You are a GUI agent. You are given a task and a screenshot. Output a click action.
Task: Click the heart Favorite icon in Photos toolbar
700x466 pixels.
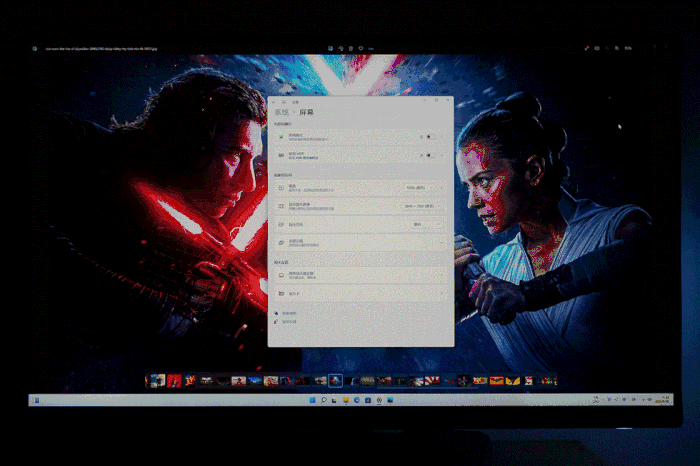361,48
